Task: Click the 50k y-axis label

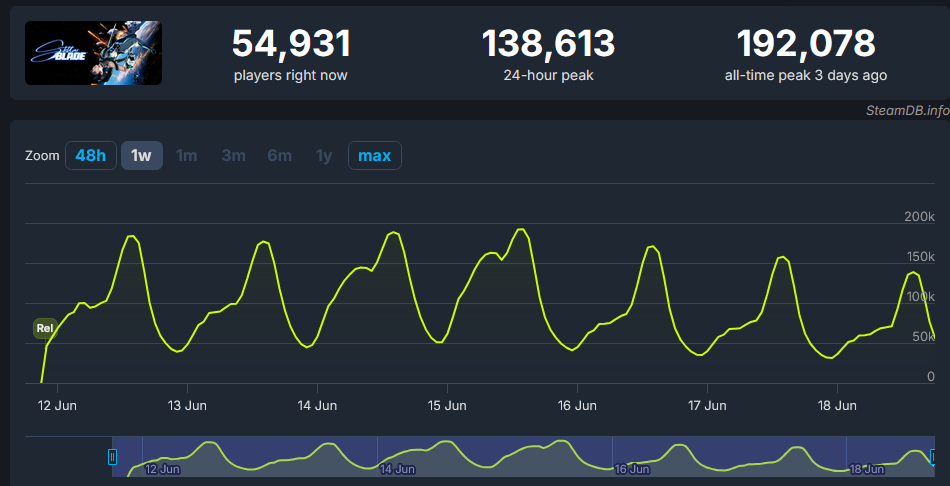Action: point(923,337)
